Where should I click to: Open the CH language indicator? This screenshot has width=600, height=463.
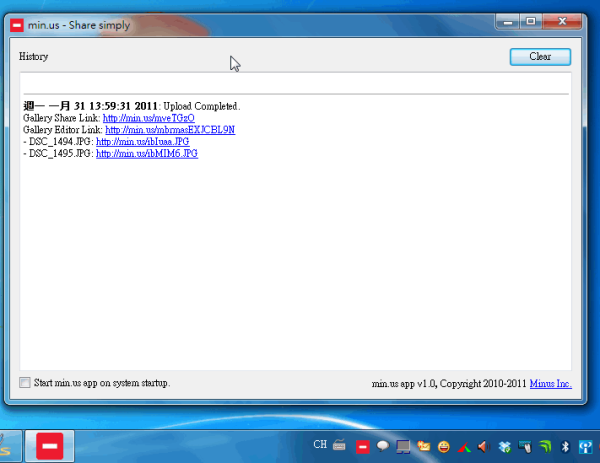point(320,444)
